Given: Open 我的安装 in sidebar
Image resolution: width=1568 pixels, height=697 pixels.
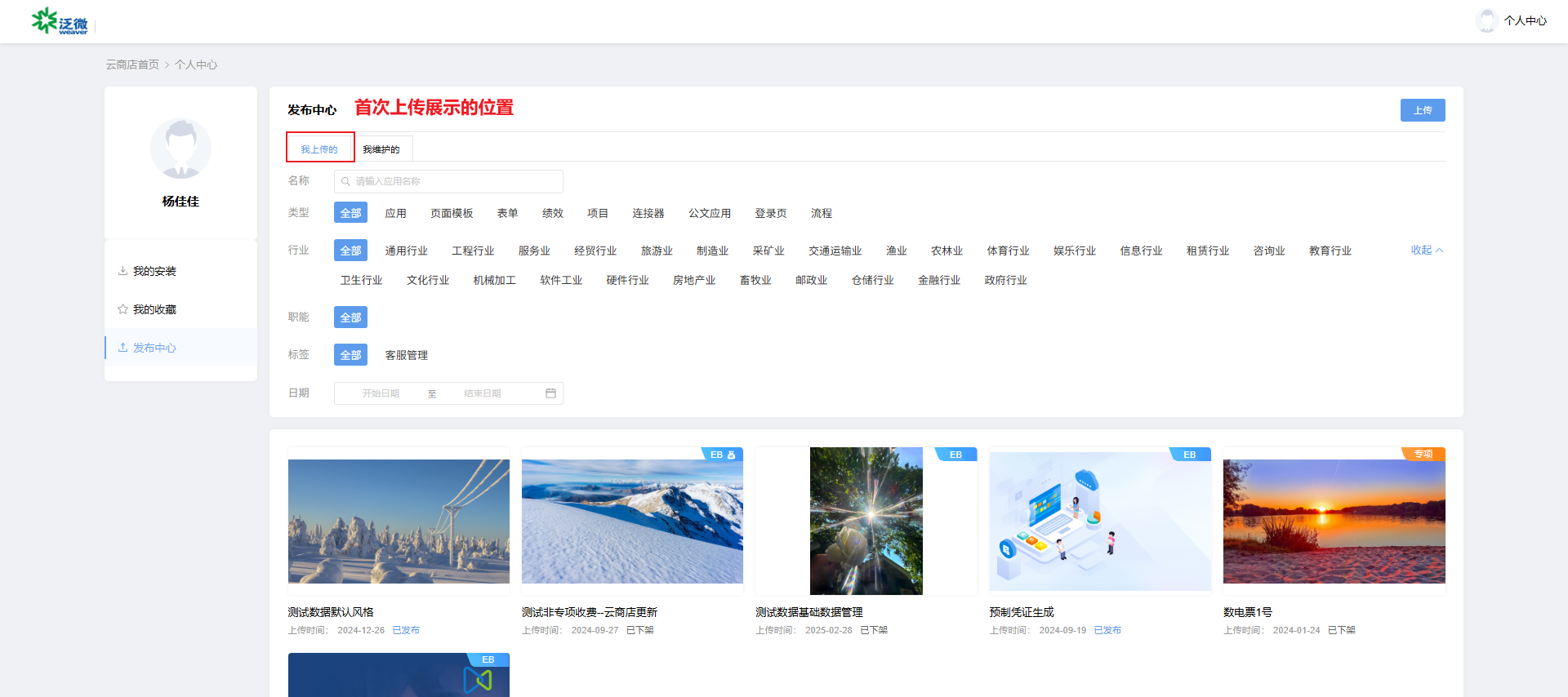Looking at the screenshot, I should pyautogui.click(x=180, y=271).
